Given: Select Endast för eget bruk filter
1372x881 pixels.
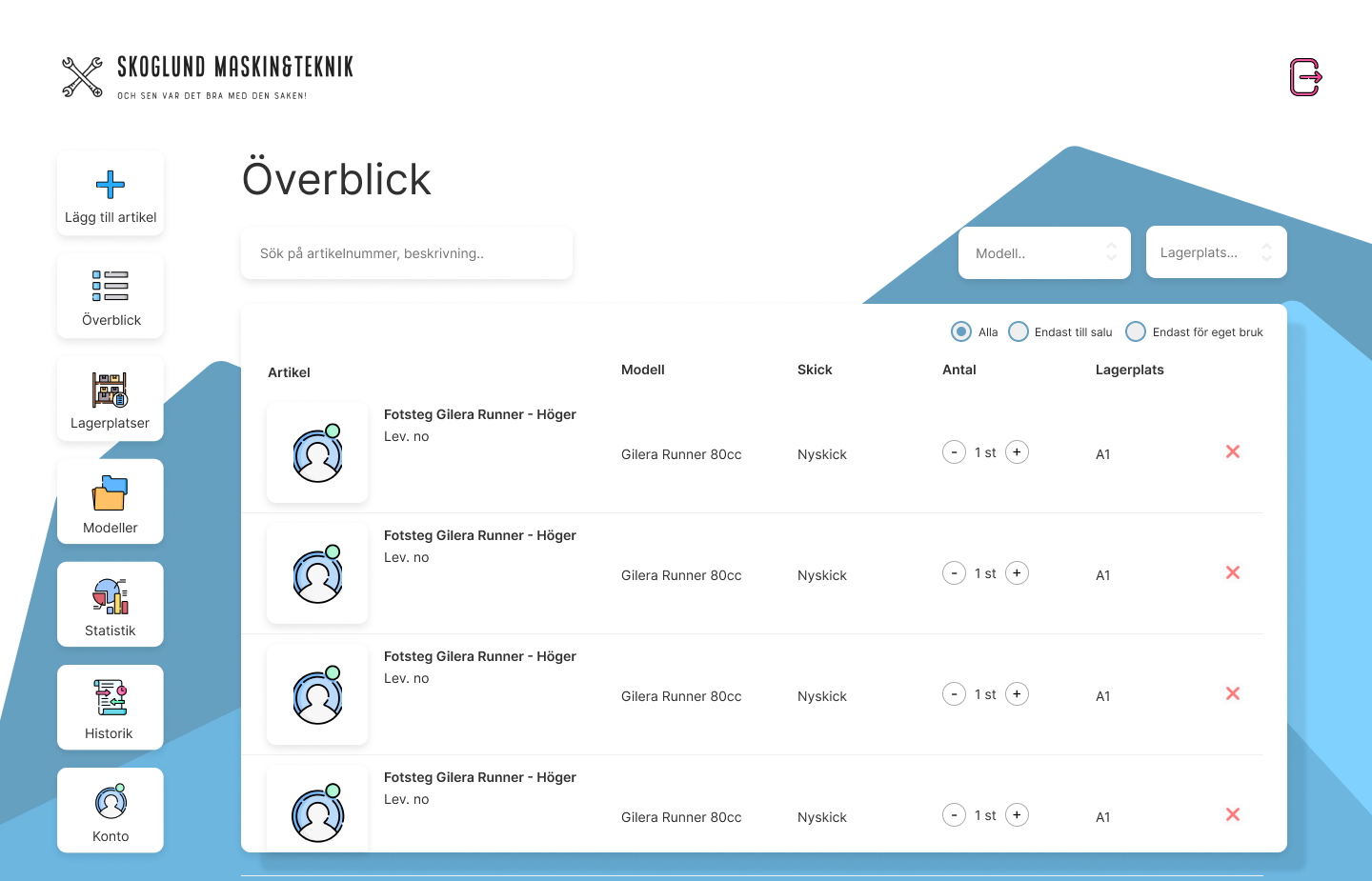Looking at the screenshot, I should (1136, 331).
